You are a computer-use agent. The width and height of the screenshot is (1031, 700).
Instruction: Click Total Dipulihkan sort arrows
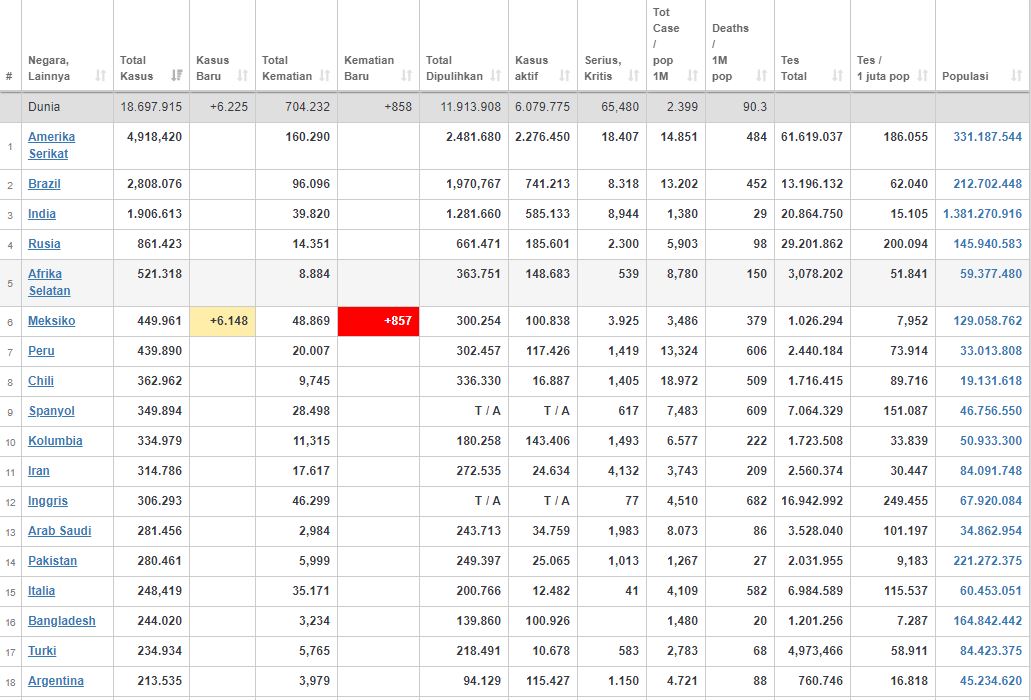point(496,76)
